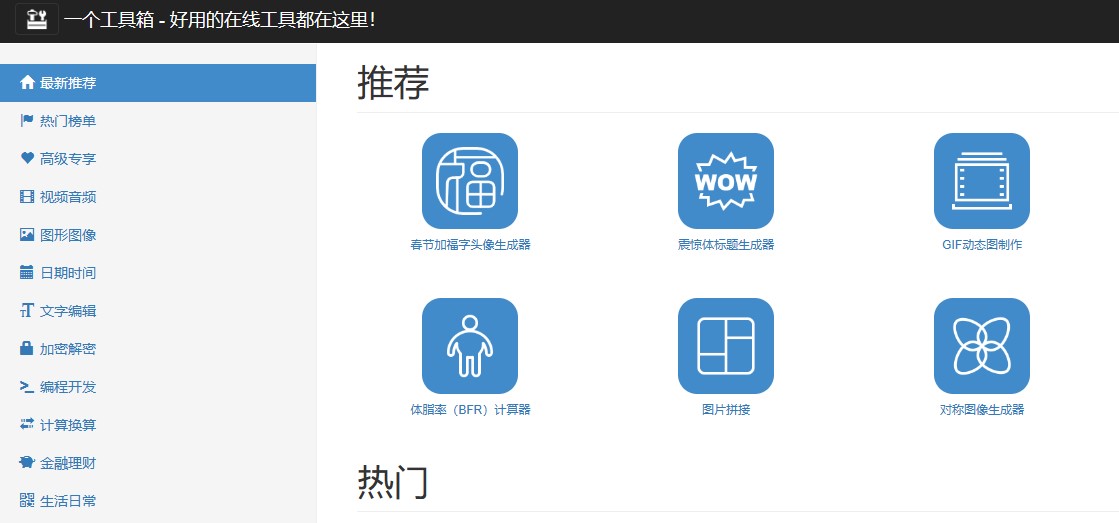
Task: Click the 对称图像生成器 link text
Action: pyautogui.click(x=982, y=410)
